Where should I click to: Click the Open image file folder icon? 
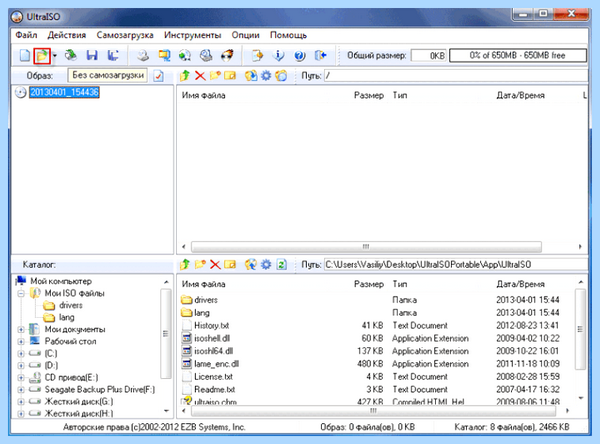(x=42, y=56)
